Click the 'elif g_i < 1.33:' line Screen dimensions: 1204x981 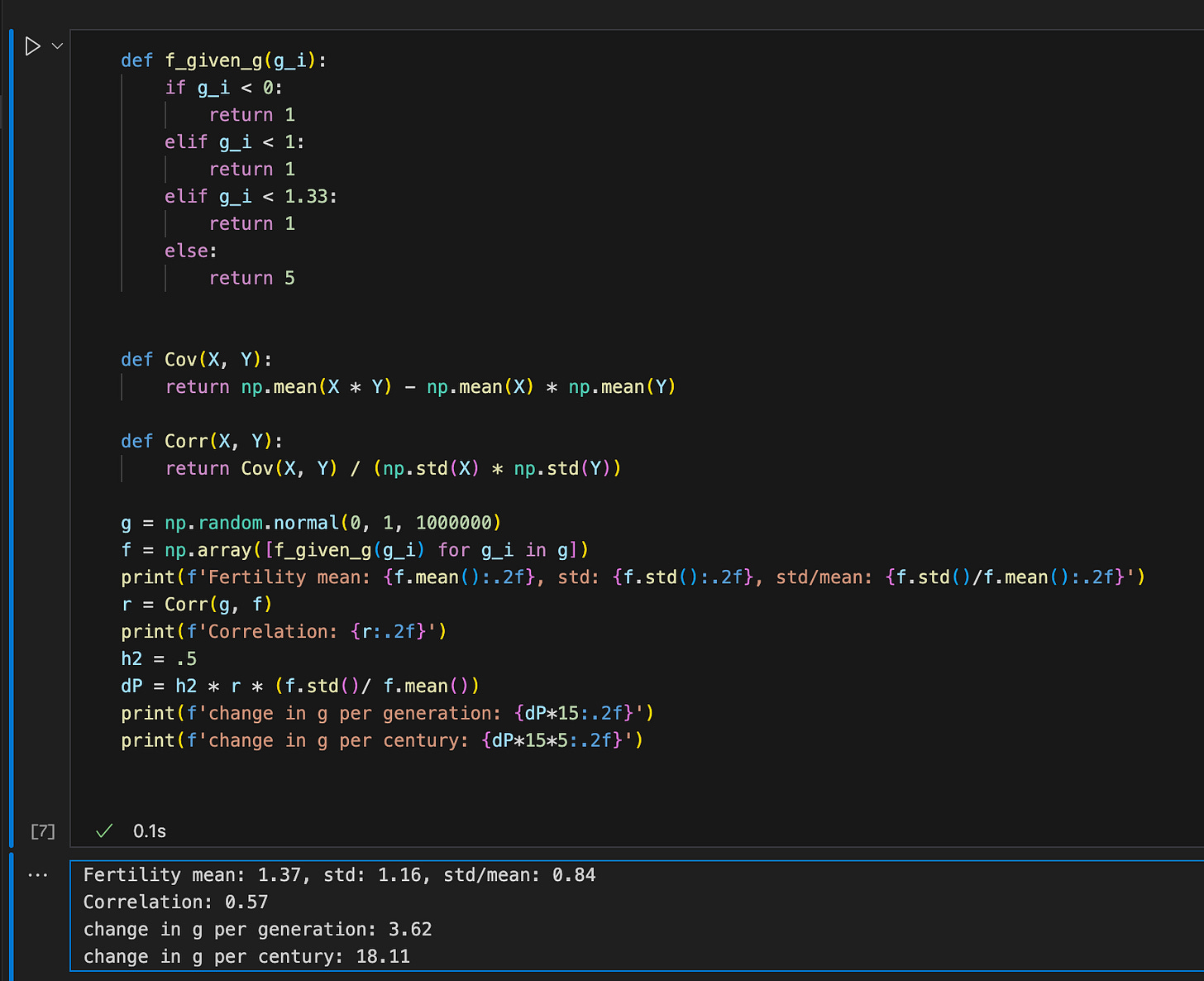pos(251,196)
